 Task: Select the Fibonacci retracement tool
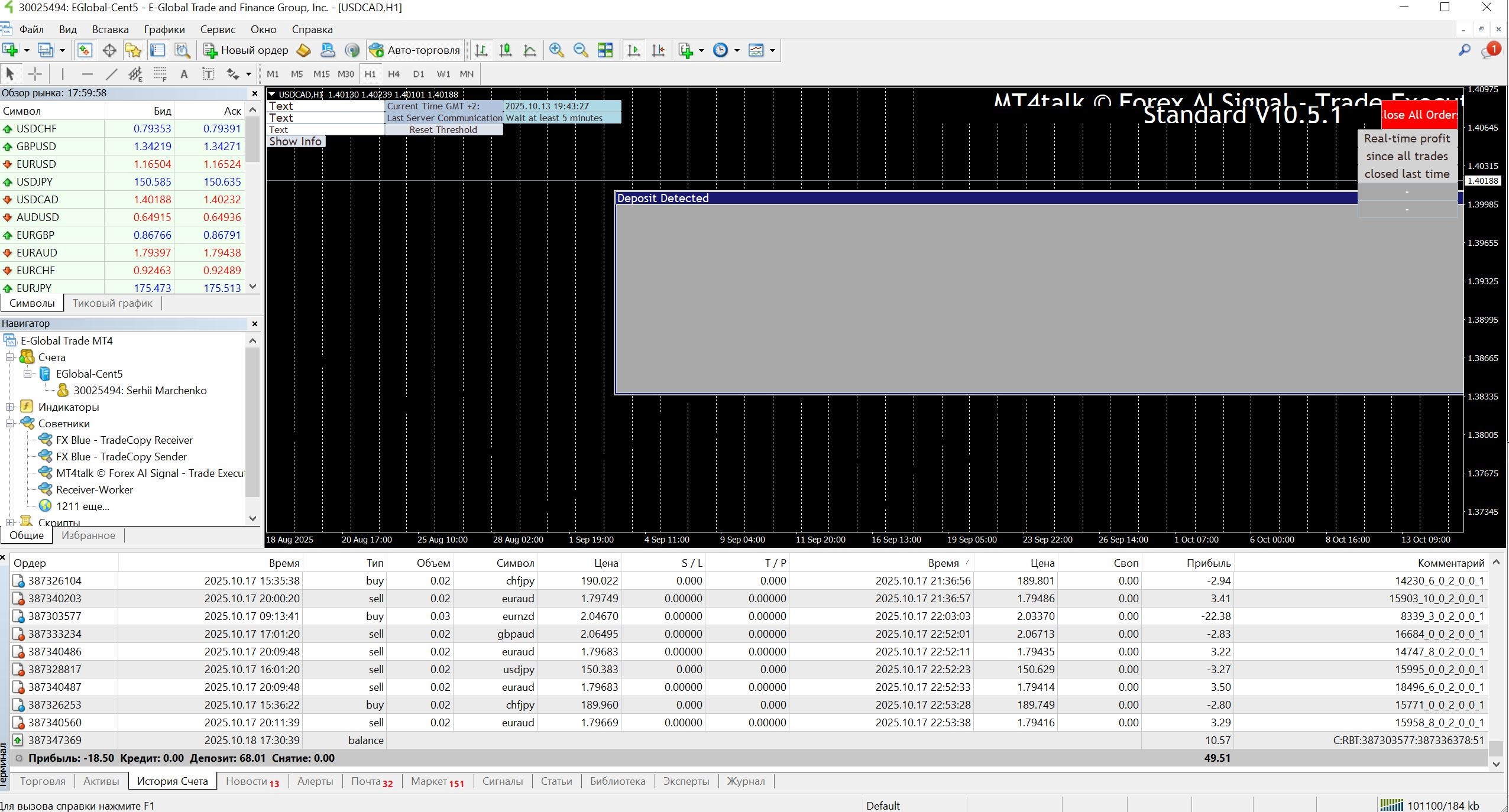pyautogui.click(x=160, y=74)
